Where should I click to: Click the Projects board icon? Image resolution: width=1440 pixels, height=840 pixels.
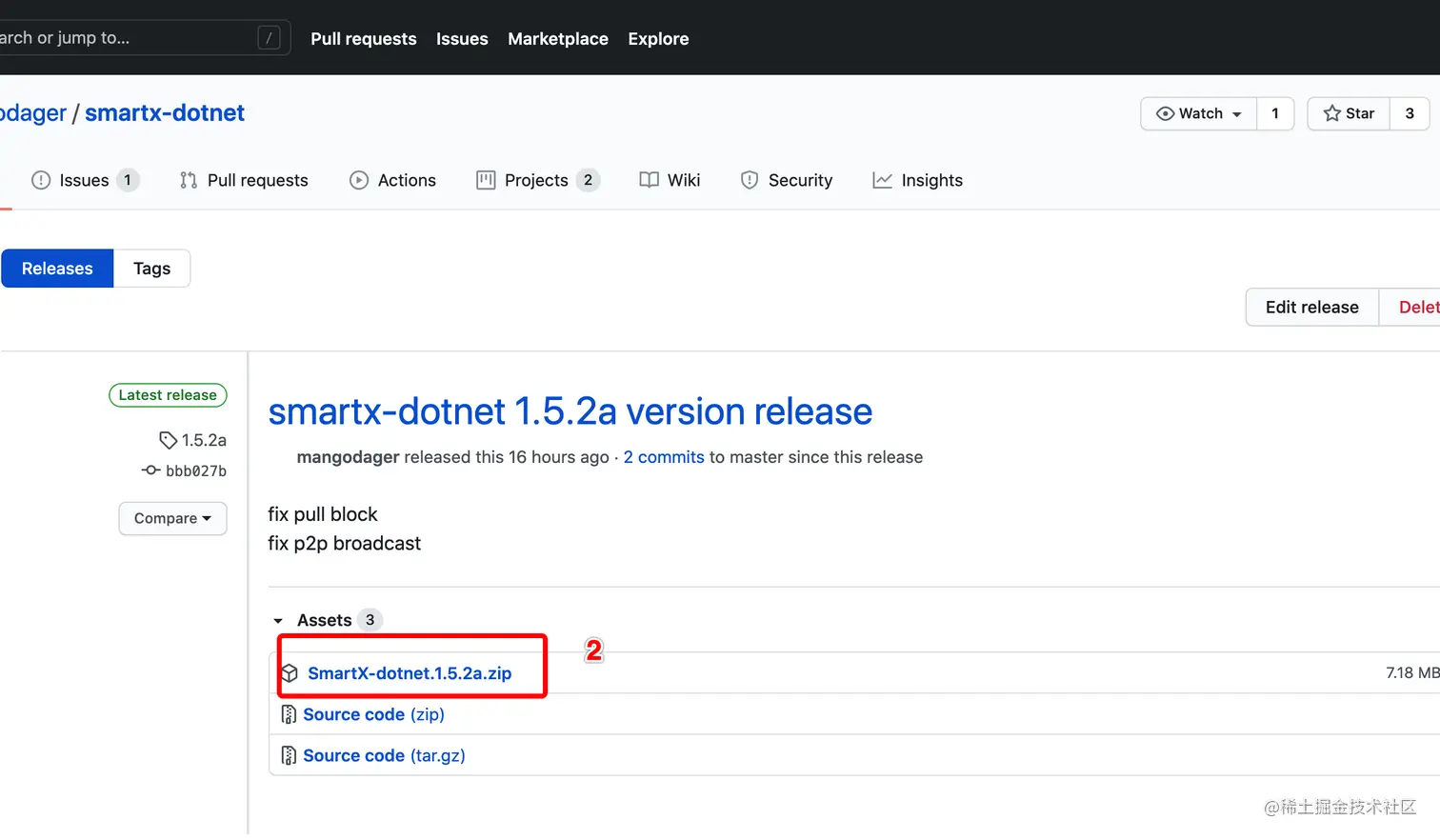(x=486, y=180)
